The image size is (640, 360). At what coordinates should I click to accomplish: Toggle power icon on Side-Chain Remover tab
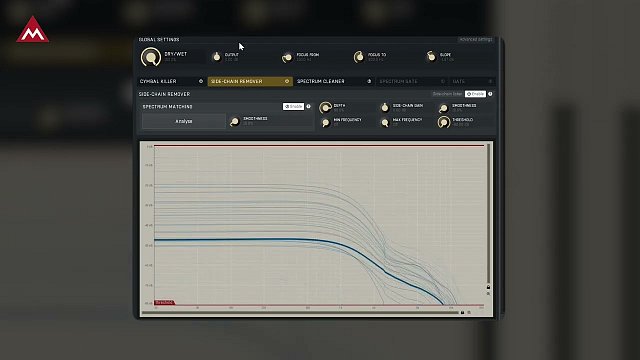[x=287, y=81]
